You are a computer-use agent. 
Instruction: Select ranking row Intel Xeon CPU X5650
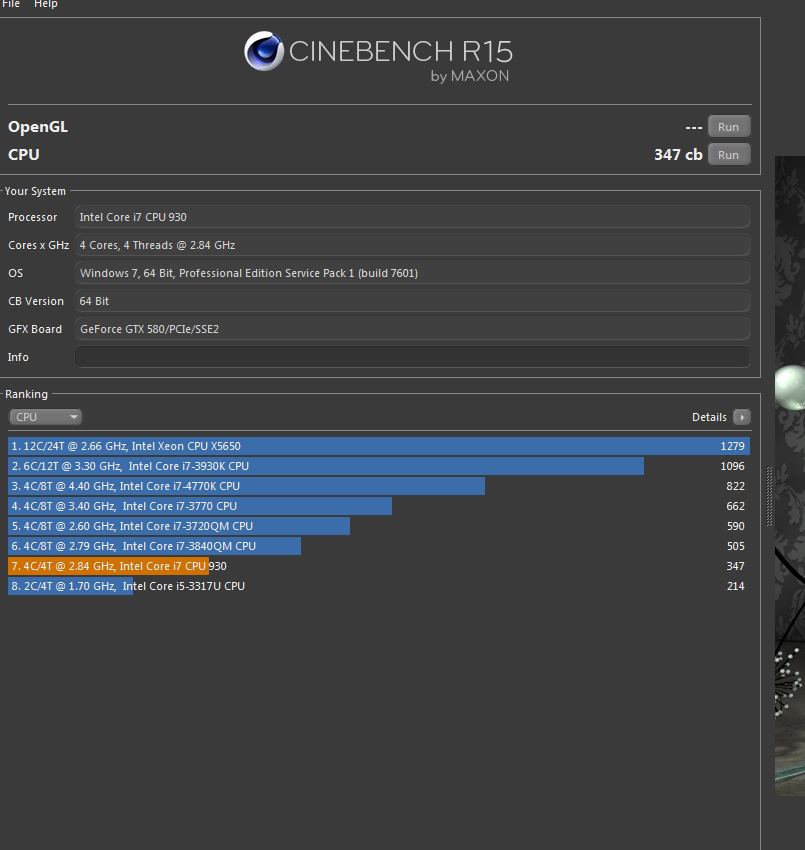[379, 446]
